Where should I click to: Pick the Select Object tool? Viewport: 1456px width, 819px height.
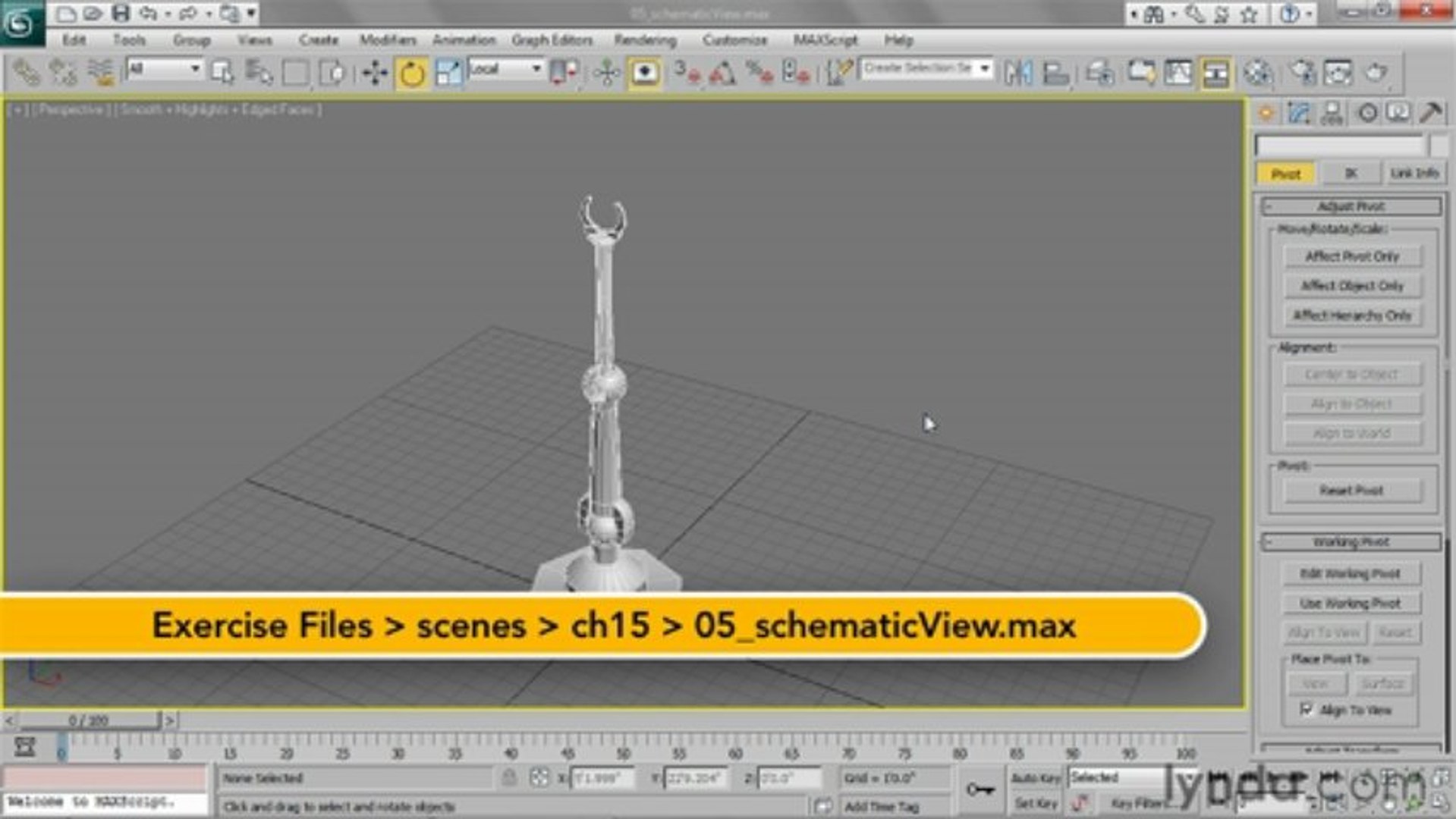pos(222,73)
